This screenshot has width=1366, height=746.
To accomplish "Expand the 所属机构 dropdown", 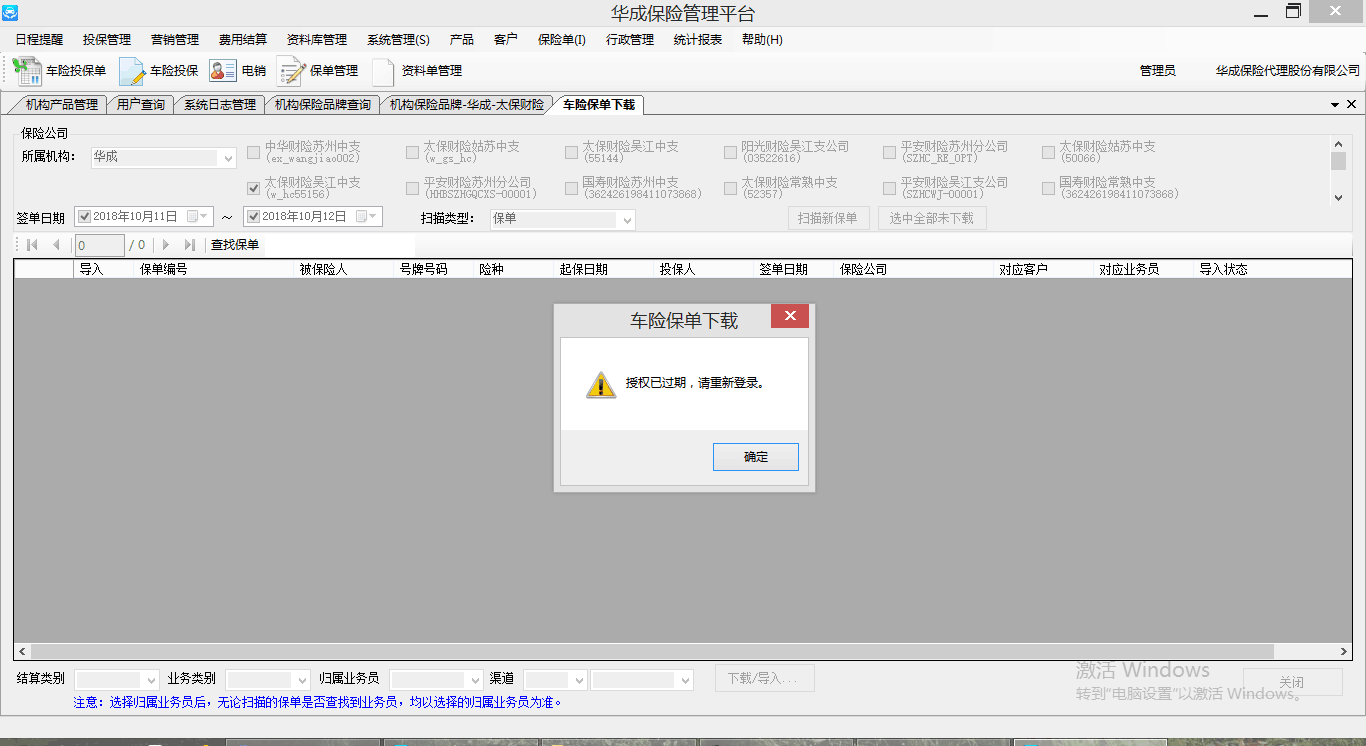I will coord(229,157).
